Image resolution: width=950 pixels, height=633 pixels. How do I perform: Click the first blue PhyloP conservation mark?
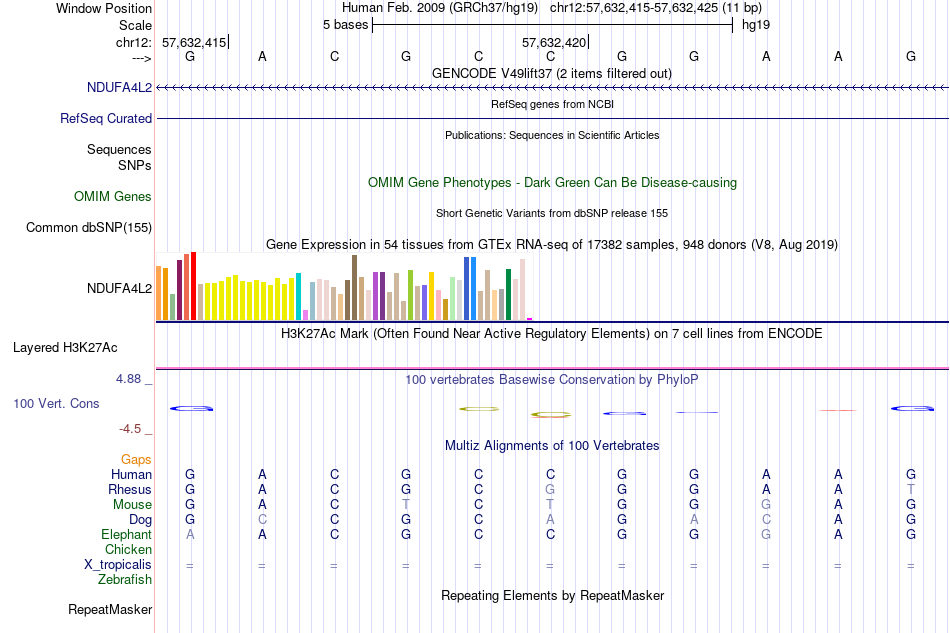click(x=191, y=409)
